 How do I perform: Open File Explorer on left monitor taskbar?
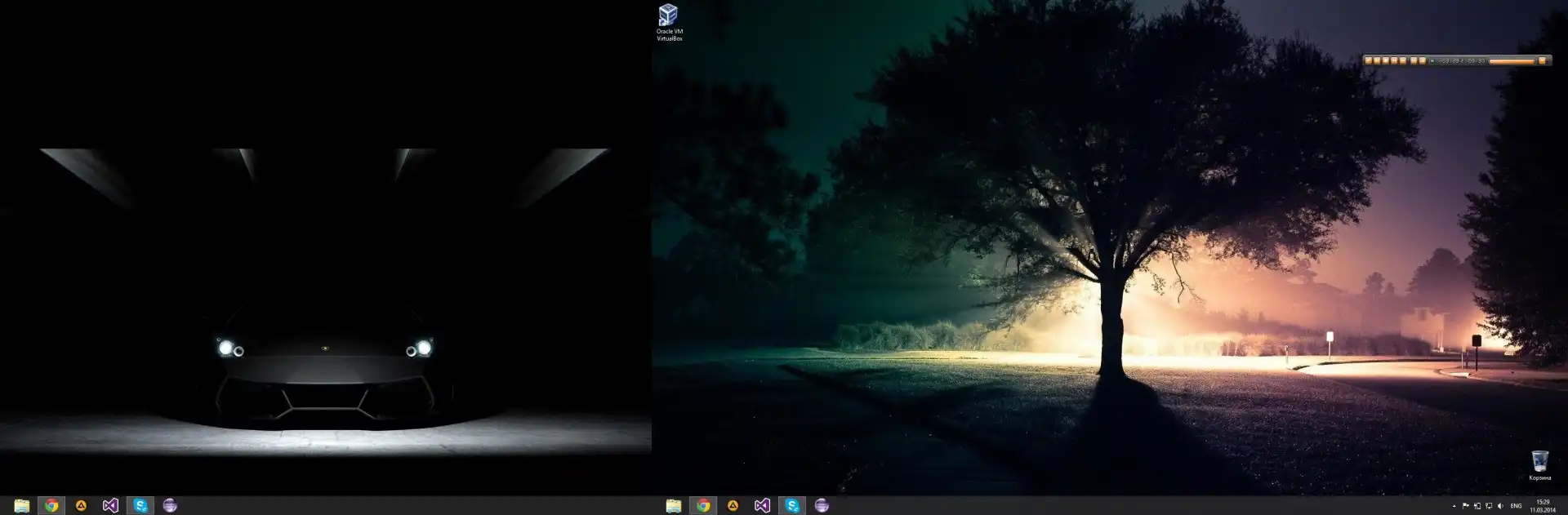[x=22, y=506]
